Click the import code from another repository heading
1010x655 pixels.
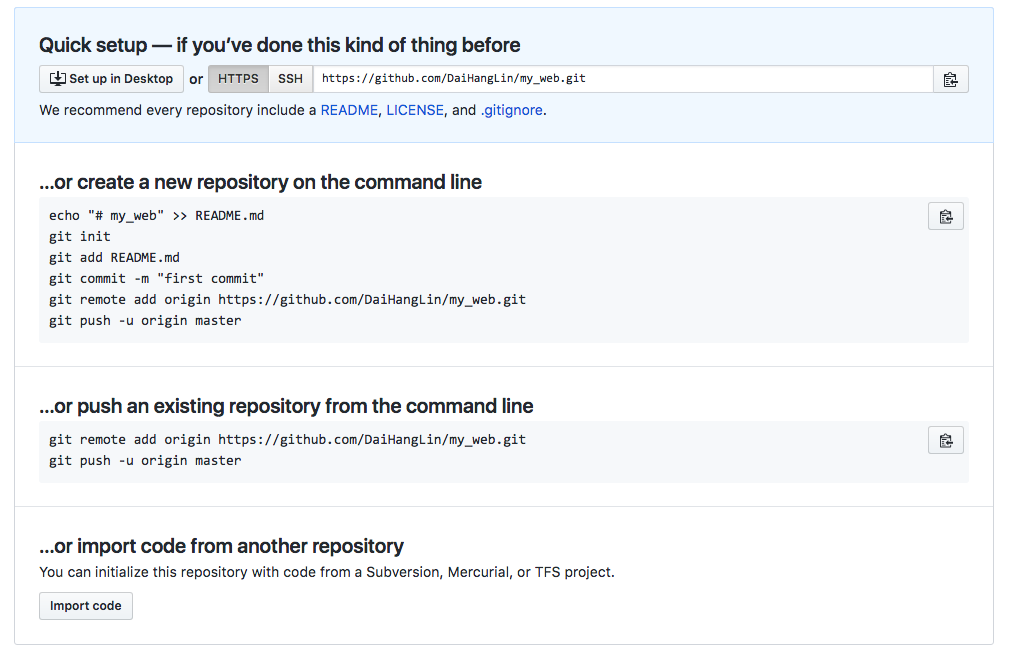coord(221,546)
